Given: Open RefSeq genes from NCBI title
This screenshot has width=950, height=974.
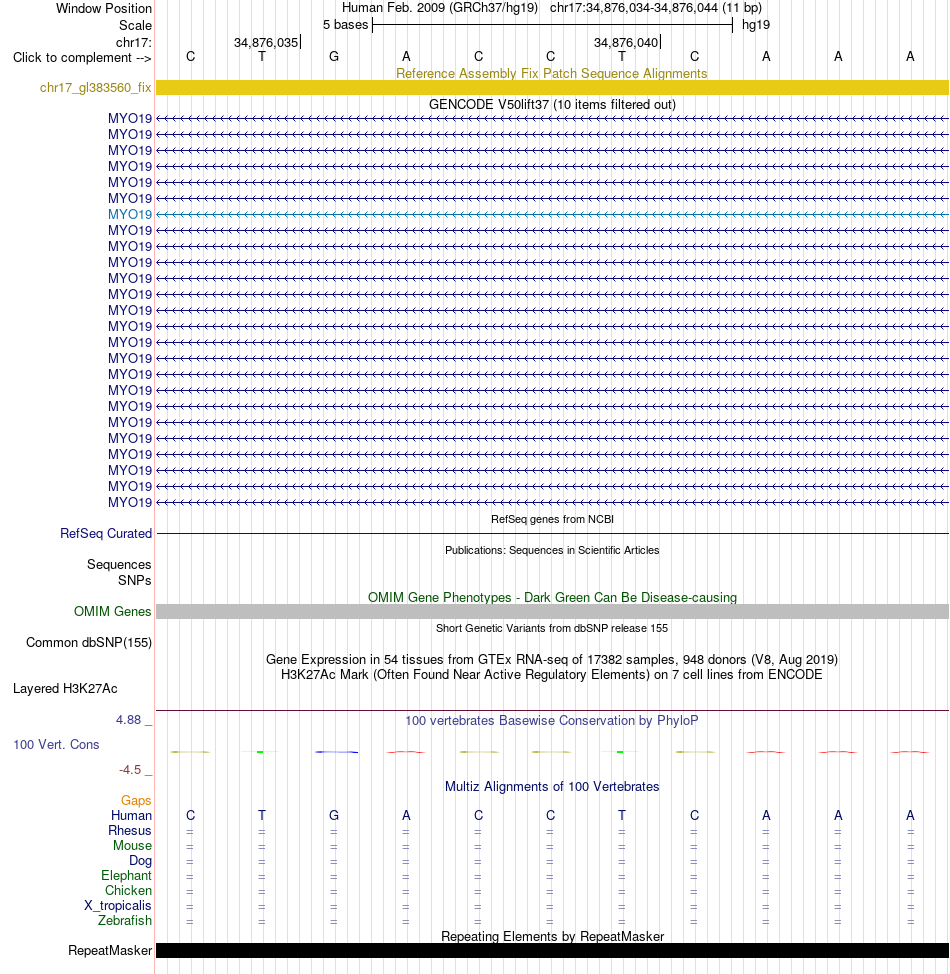Looking at the screenshot, I should 552,519.
